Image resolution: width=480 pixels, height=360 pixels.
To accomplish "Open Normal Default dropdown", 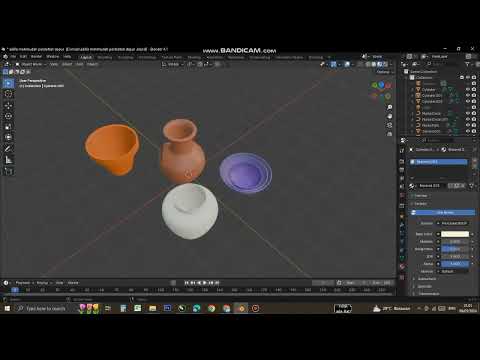I will pos(453,271).
